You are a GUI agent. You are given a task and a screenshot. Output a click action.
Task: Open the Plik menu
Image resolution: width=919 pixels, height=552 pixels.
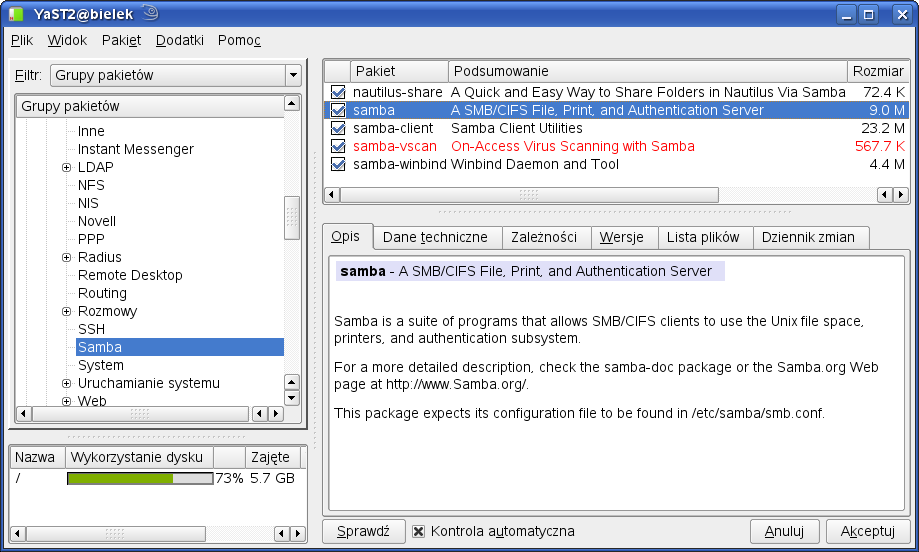22,40
